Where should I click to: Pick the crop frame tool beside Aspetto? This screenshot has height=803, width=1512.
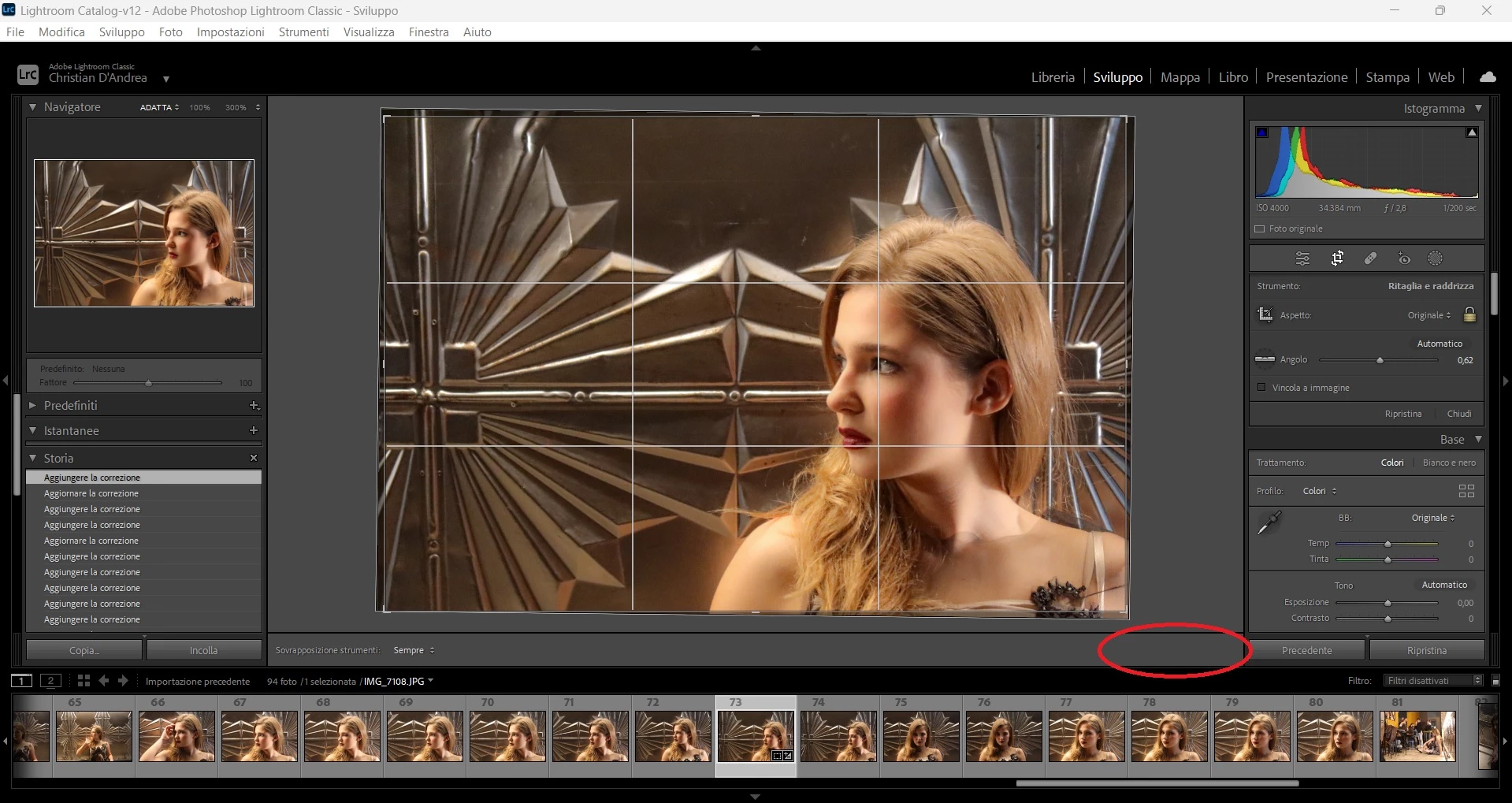pos(1265,314)
